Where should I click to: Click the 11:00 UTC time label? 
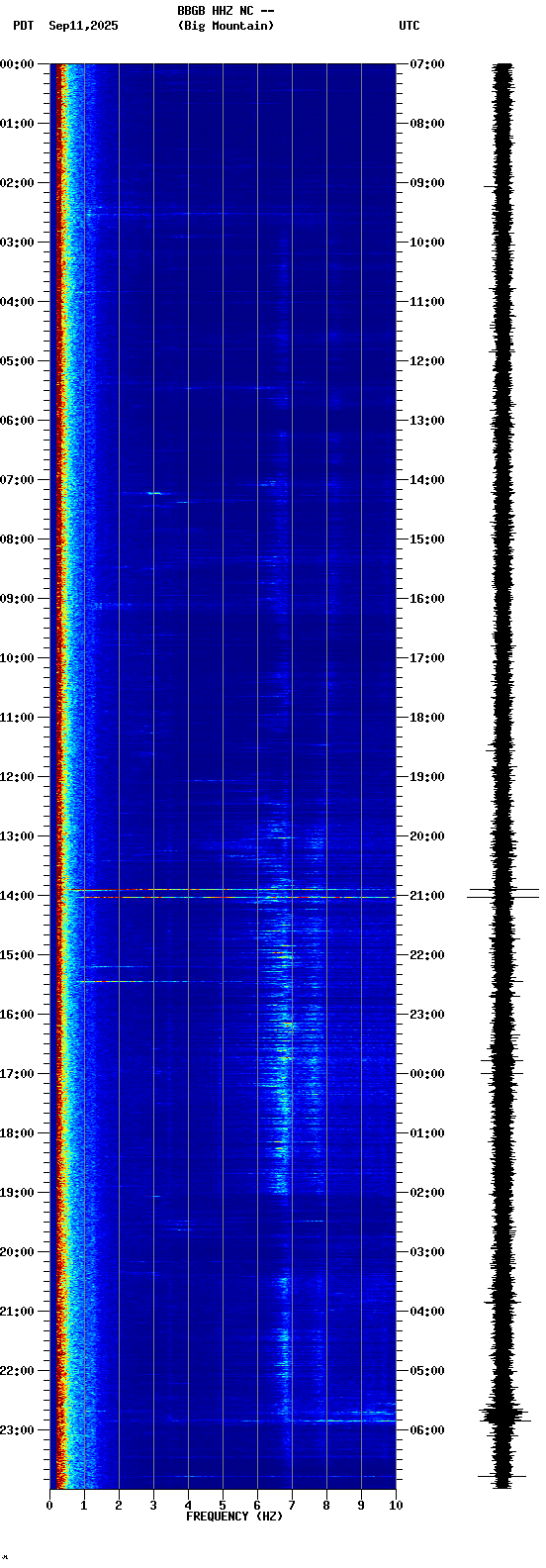click(x=427, y=302)
